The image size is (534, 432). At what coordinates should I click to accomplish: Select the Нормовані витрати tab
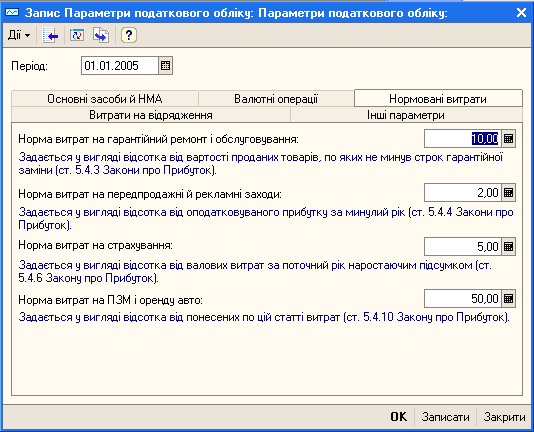(438, 99)
